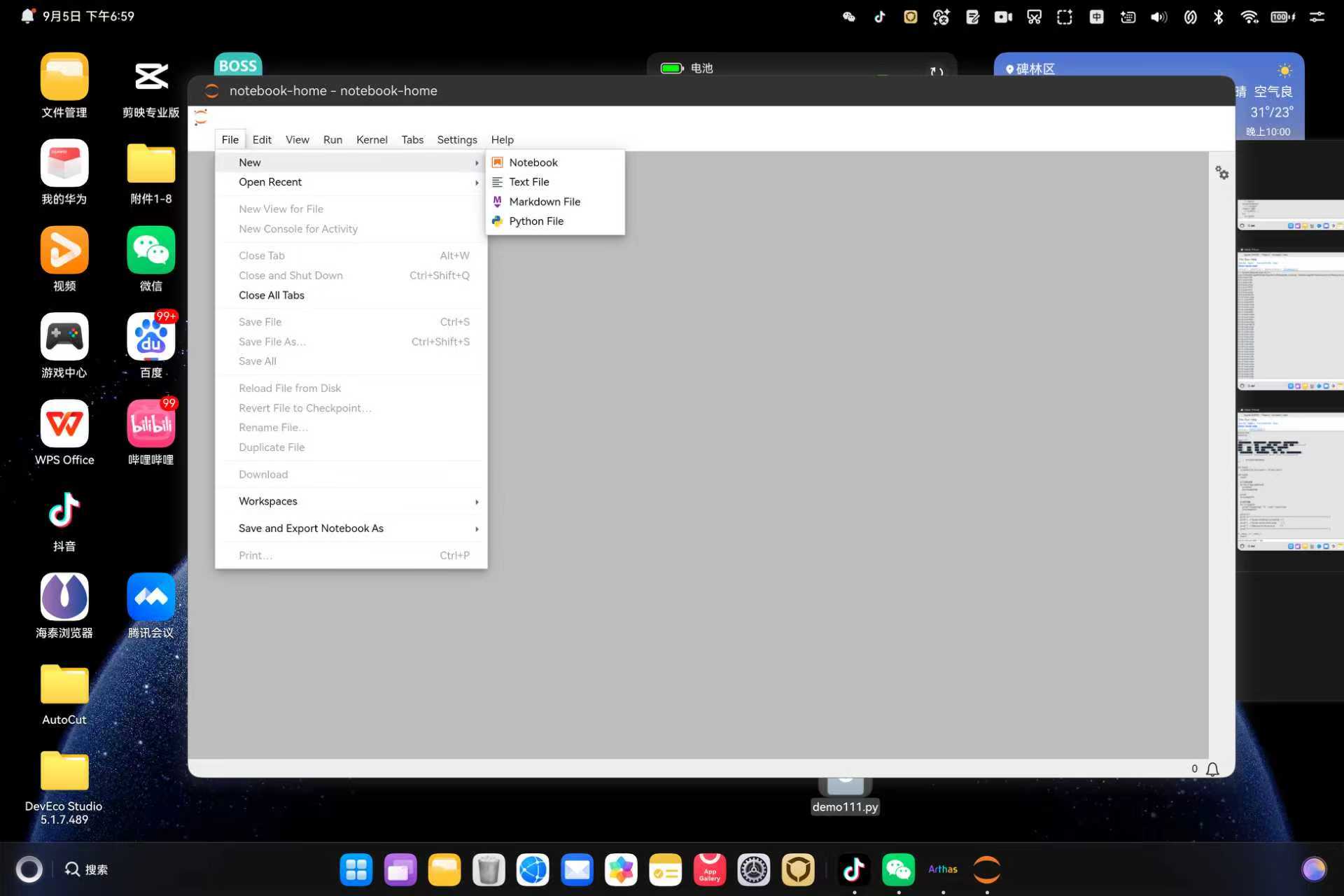Open the AI assistant orb at bottom right

[x=1314, y=869]
